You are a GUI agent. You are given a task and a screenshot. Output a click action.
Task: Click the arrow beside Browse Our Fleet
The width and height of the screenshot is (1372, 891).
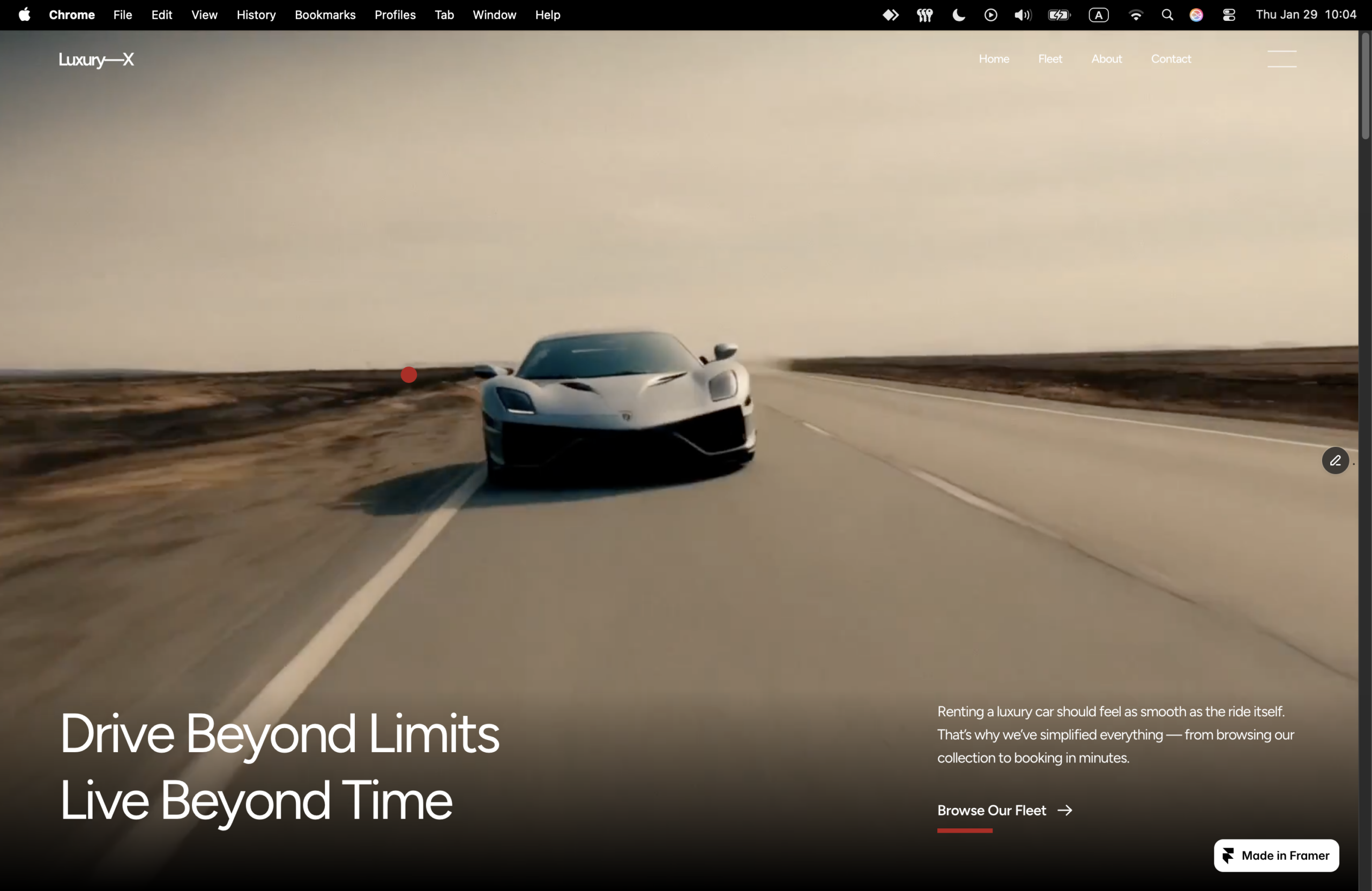(1065, 810)
